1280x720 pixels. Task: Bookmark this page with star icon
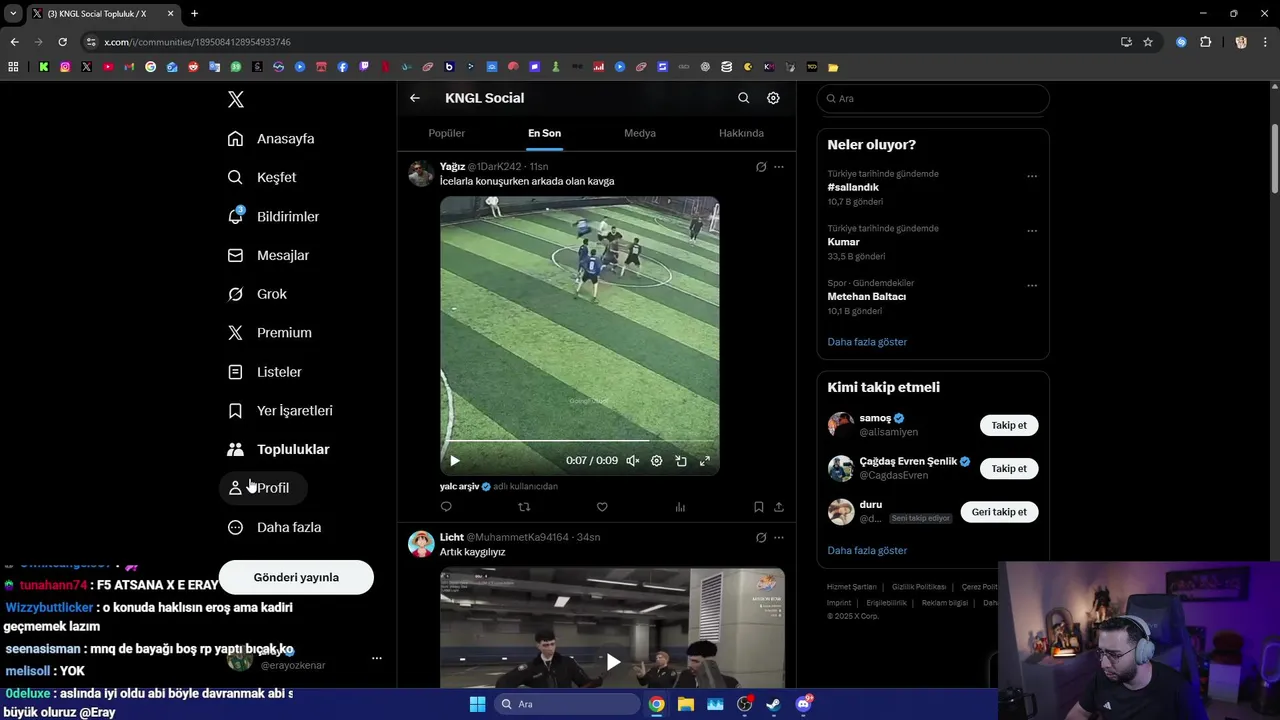coord(1148,42)
